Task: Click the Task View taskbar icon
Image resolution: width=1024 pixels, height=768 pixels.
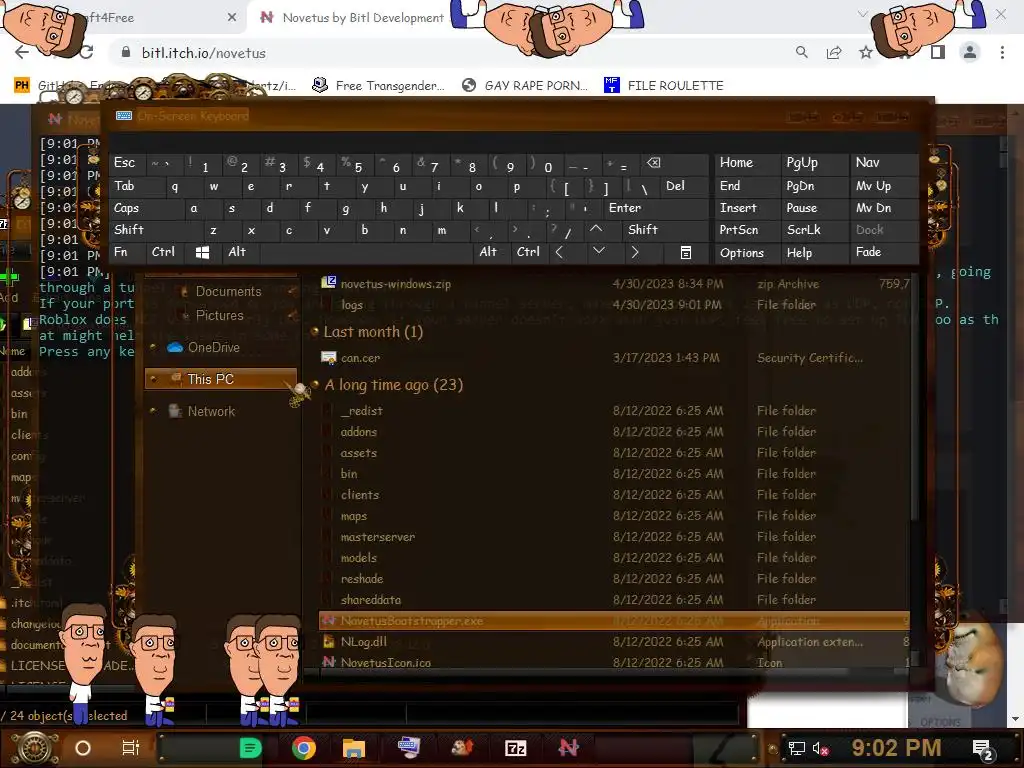Action: (131, 748)
